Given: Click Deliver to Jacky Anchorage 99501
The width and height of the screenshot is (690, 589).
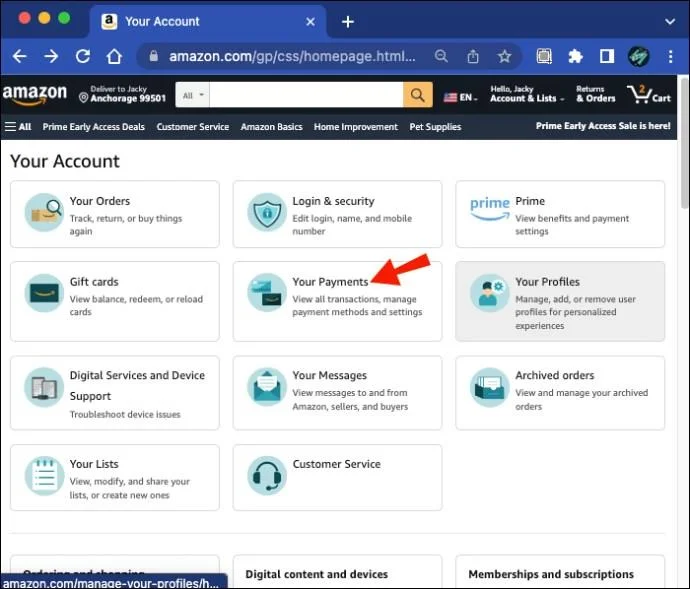Looking at the screenshot, I should pos(122,94).
